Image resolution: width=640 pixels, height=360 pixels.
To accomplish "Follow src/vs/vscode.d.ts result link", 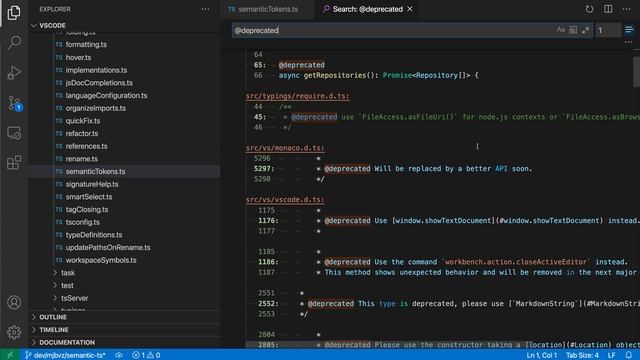I will (285, 200).
